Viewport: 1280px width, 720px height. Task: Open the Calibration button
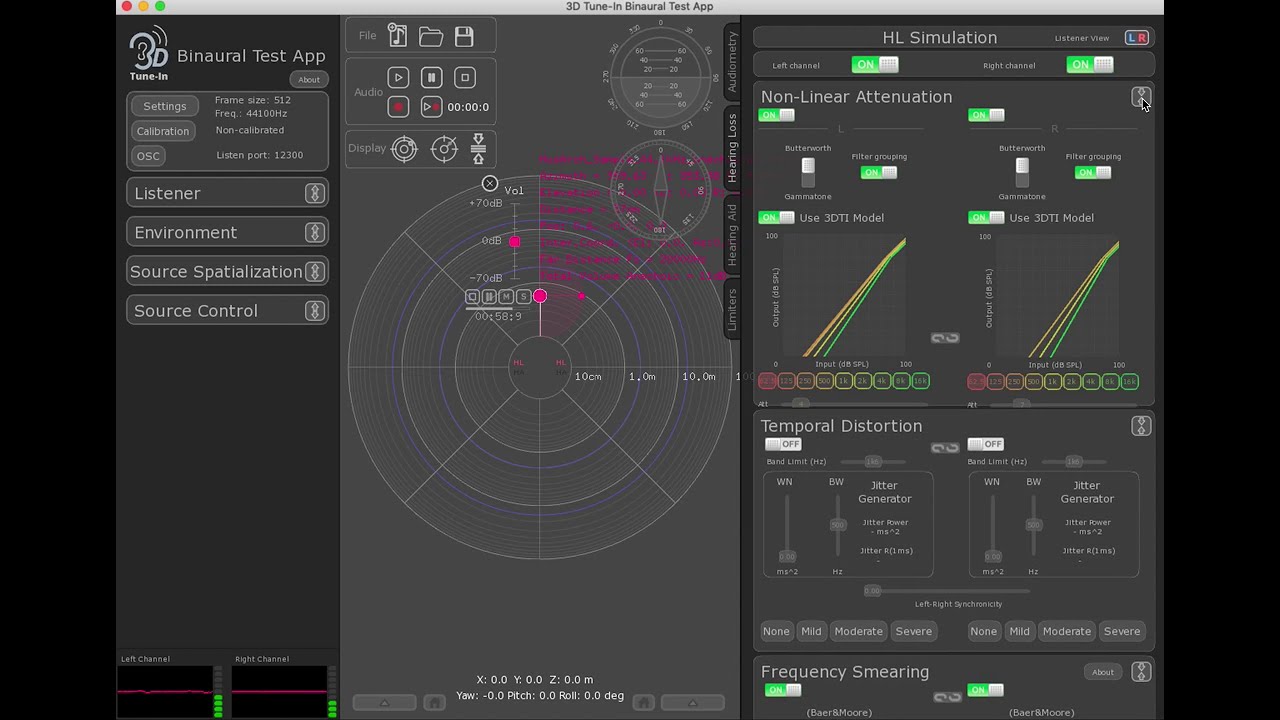(163, 131)
